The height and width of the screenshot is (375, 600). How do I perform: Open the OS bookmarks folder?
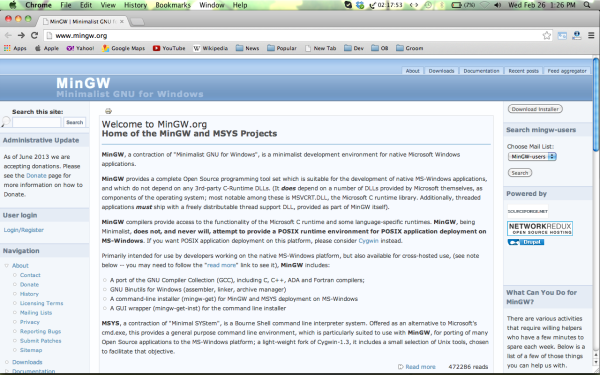click(x=380, y=48)
